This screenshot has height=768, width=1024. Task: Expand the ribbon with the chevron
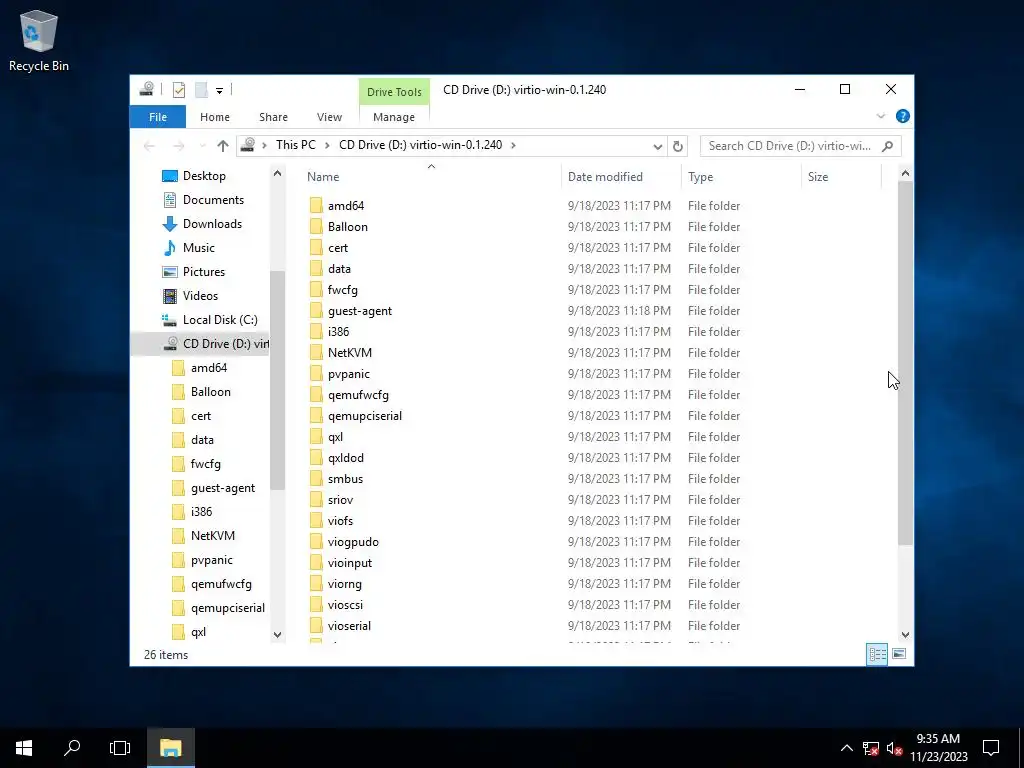click(880, 116)
